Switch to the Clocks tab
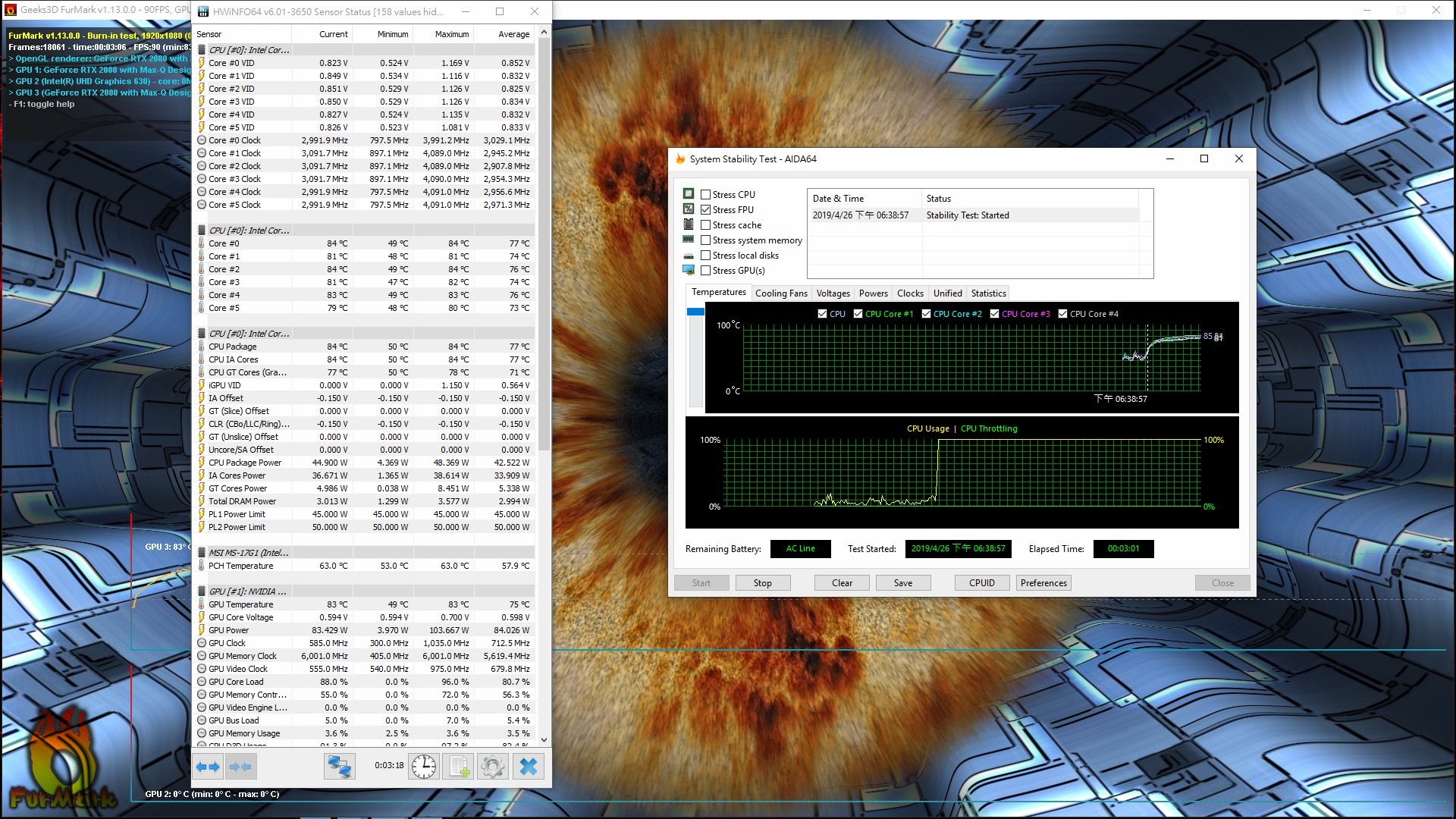Screen dimensions: 1456x819 click(x=910, y=293)
